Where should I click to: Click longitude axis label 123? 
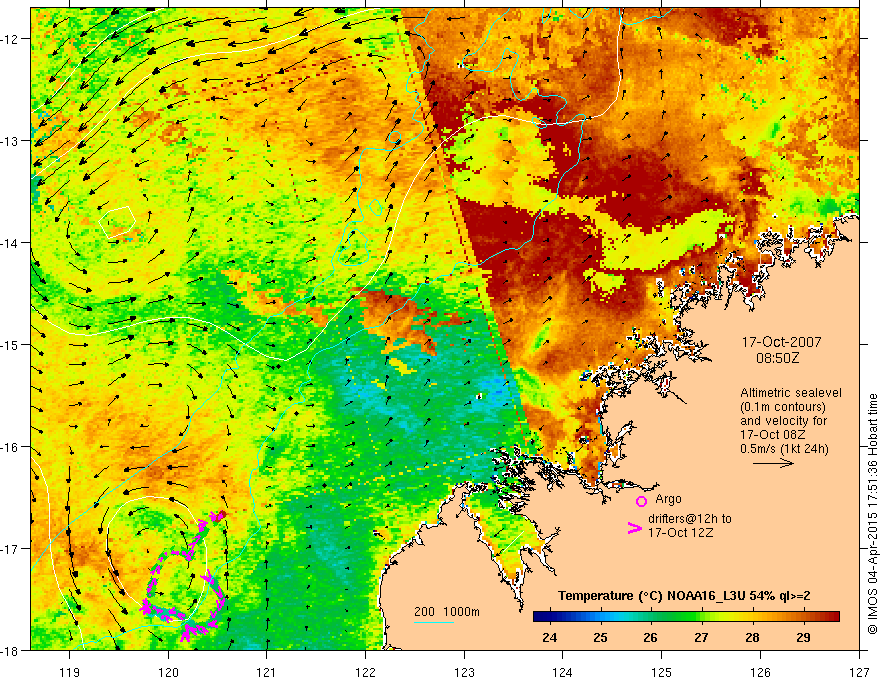coord(464,672)
